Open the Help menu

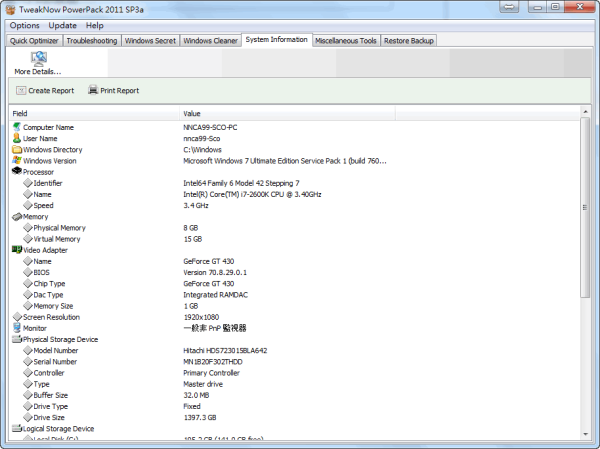(x=95, y=26)
